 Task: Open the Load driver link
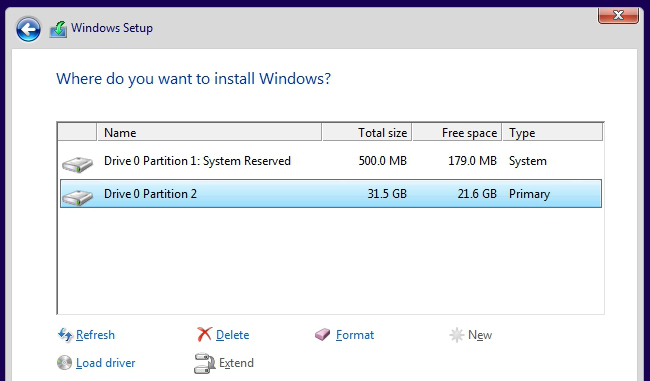point(106,363)
